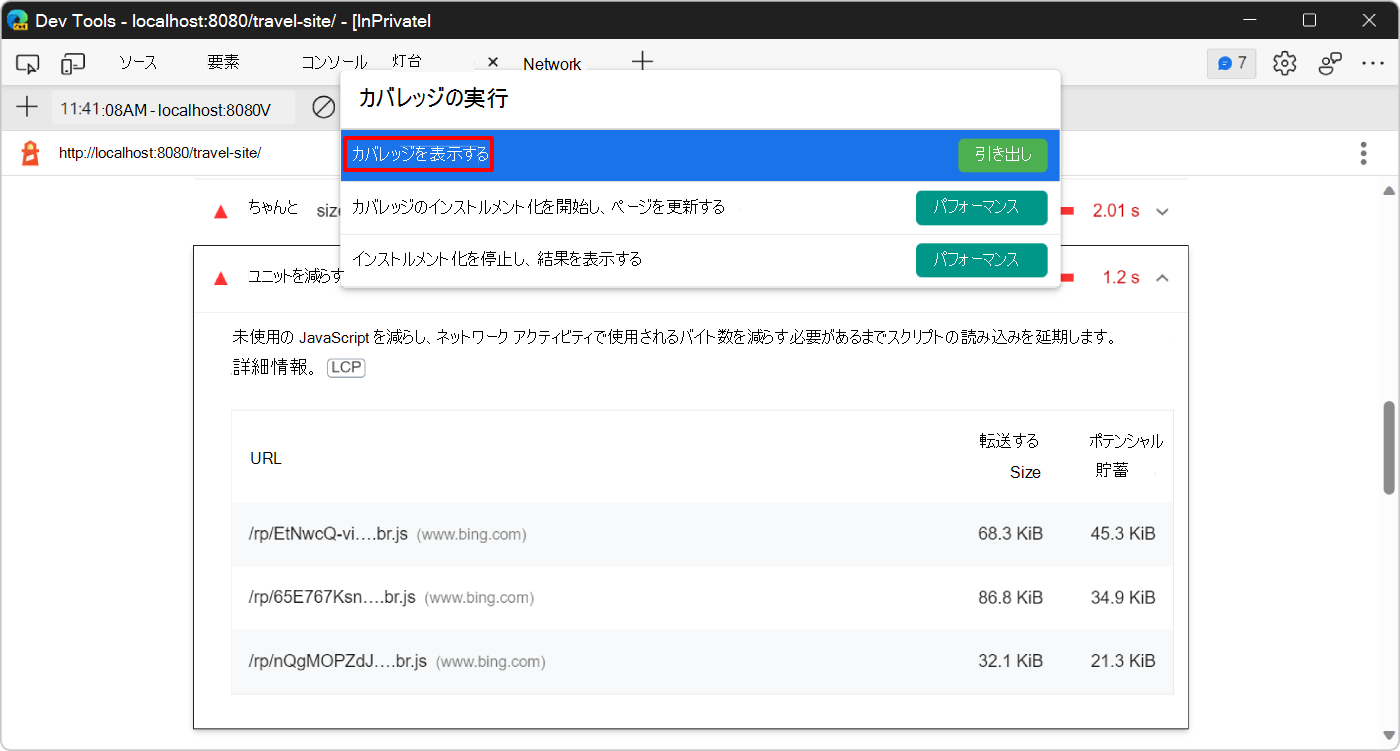Click the green 引き出し button
Image resolution: width=1400 pixels, height=751 pixels.
point(1002,155)
